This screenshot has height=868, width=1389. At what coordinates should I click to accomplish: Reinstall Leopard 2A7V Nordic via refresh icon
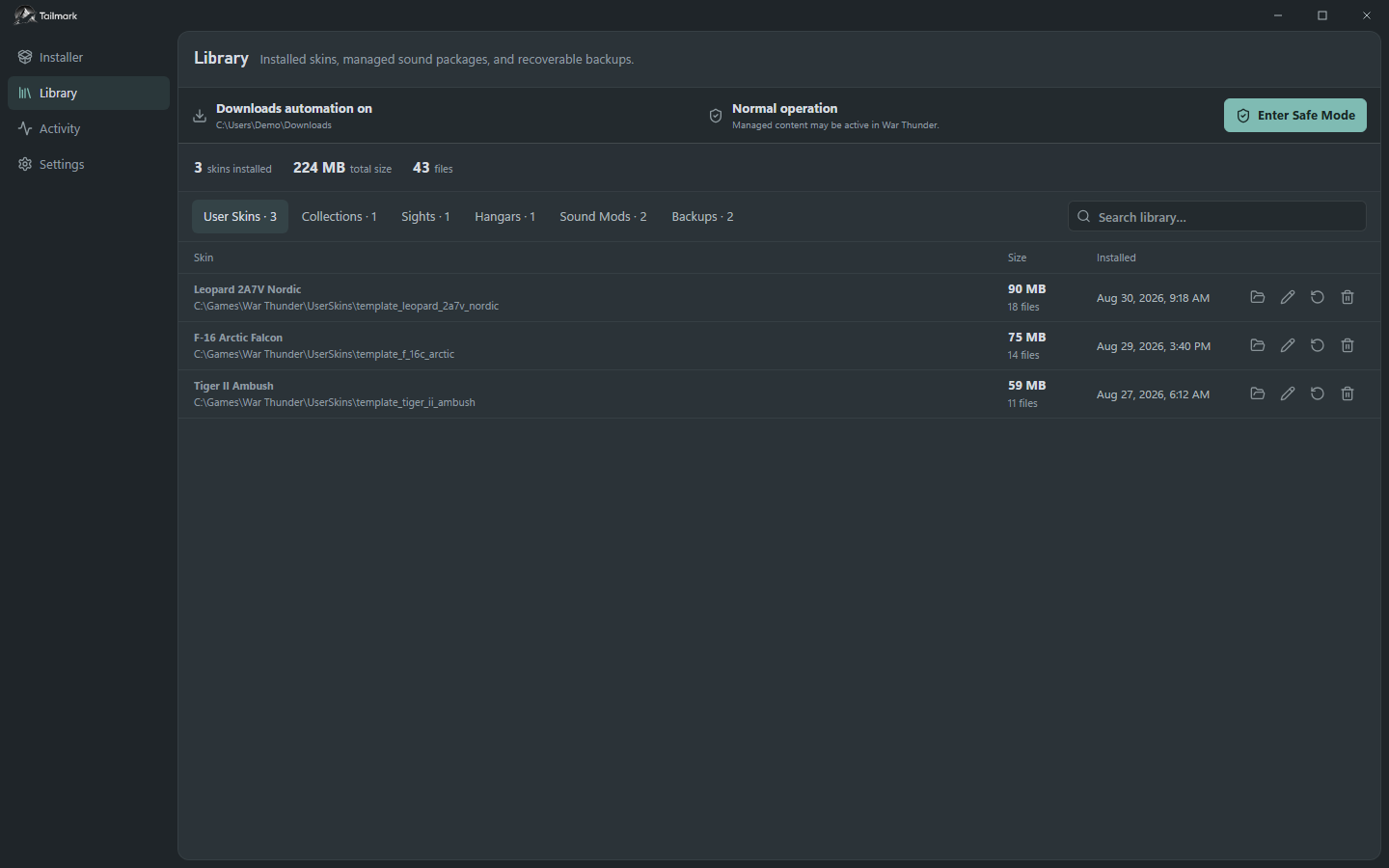point(1317,297)
